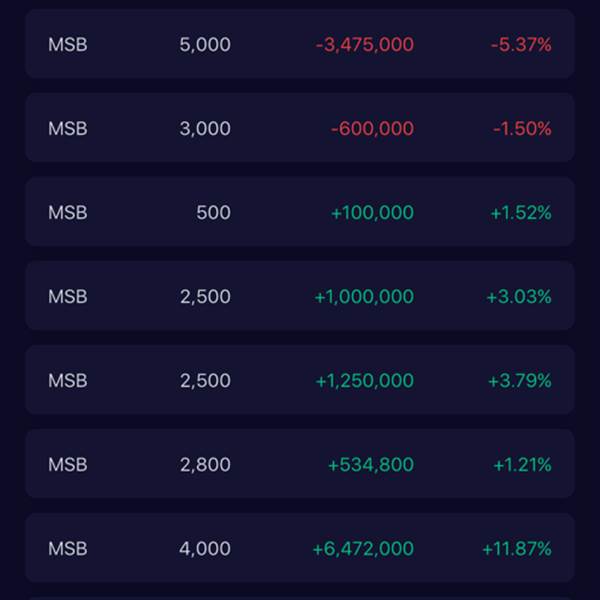
Task: Open the MSB row with 500 quantity
Action: [213, 213]
